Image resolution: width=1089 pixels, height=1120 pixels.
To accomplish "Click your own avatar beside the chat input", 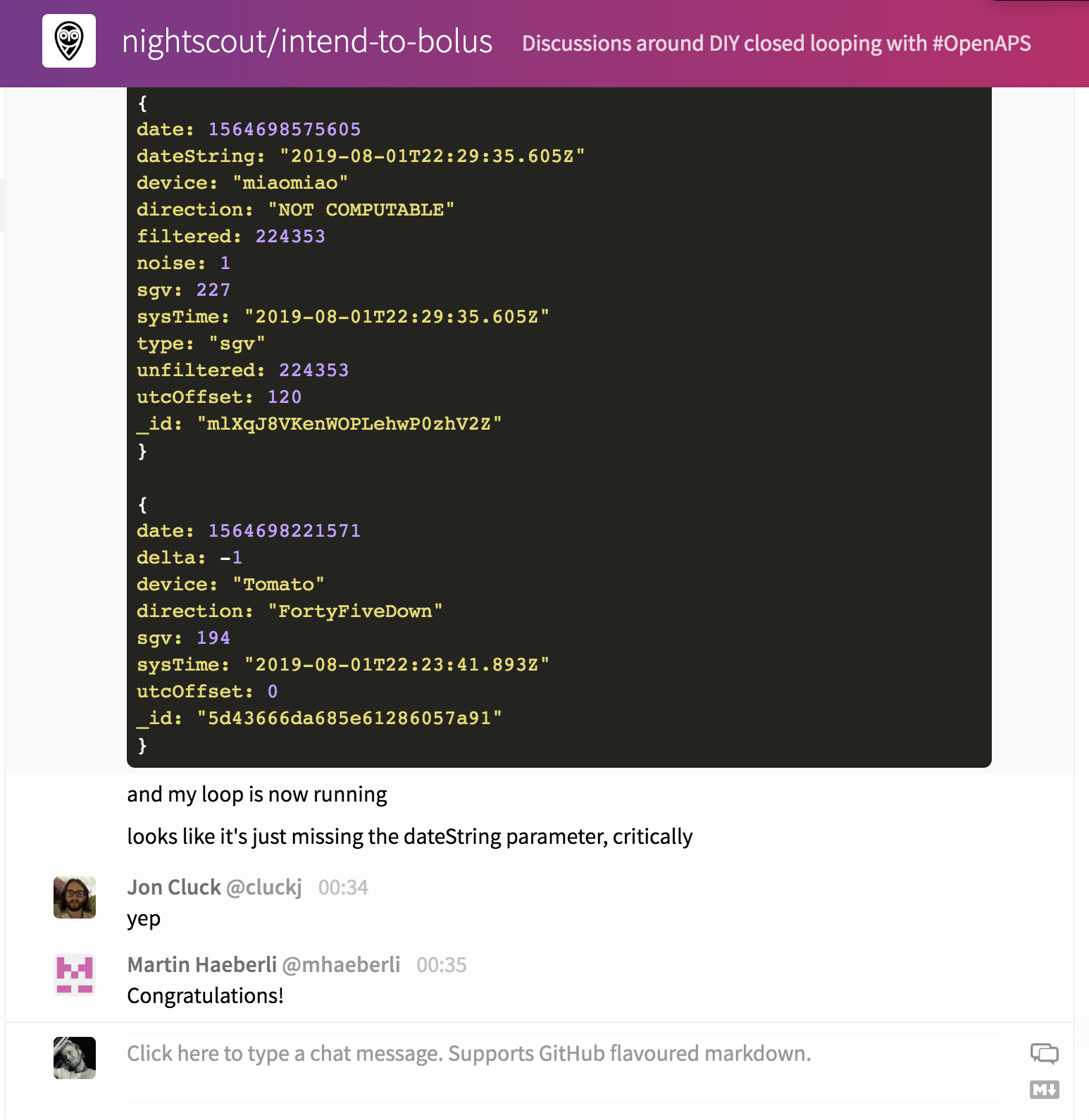I will tap(75, 1058).
